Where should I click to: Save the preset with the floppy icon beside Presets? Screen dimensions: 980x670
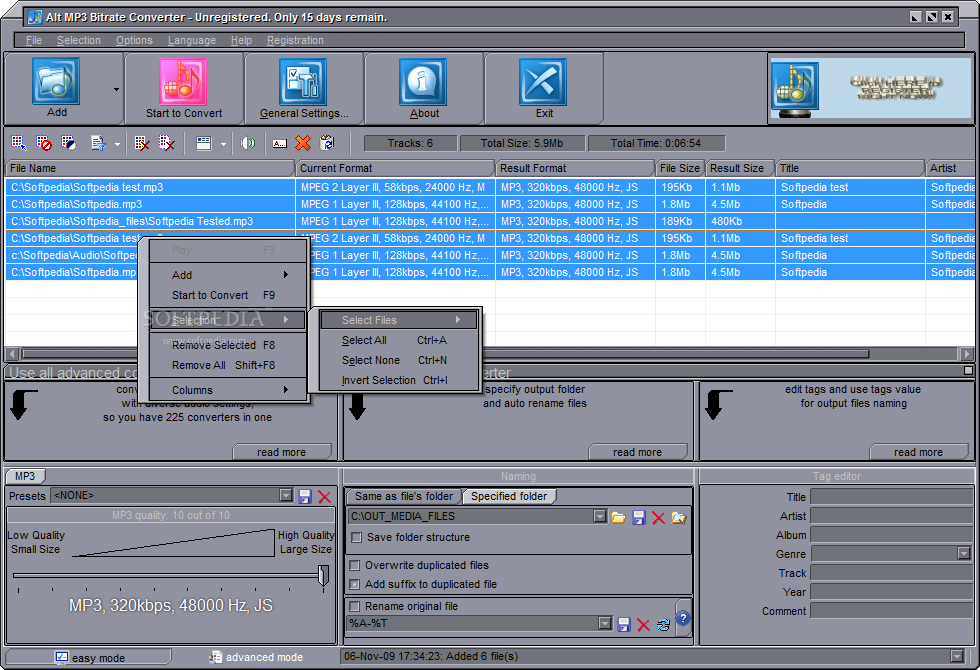coord(305,496)
